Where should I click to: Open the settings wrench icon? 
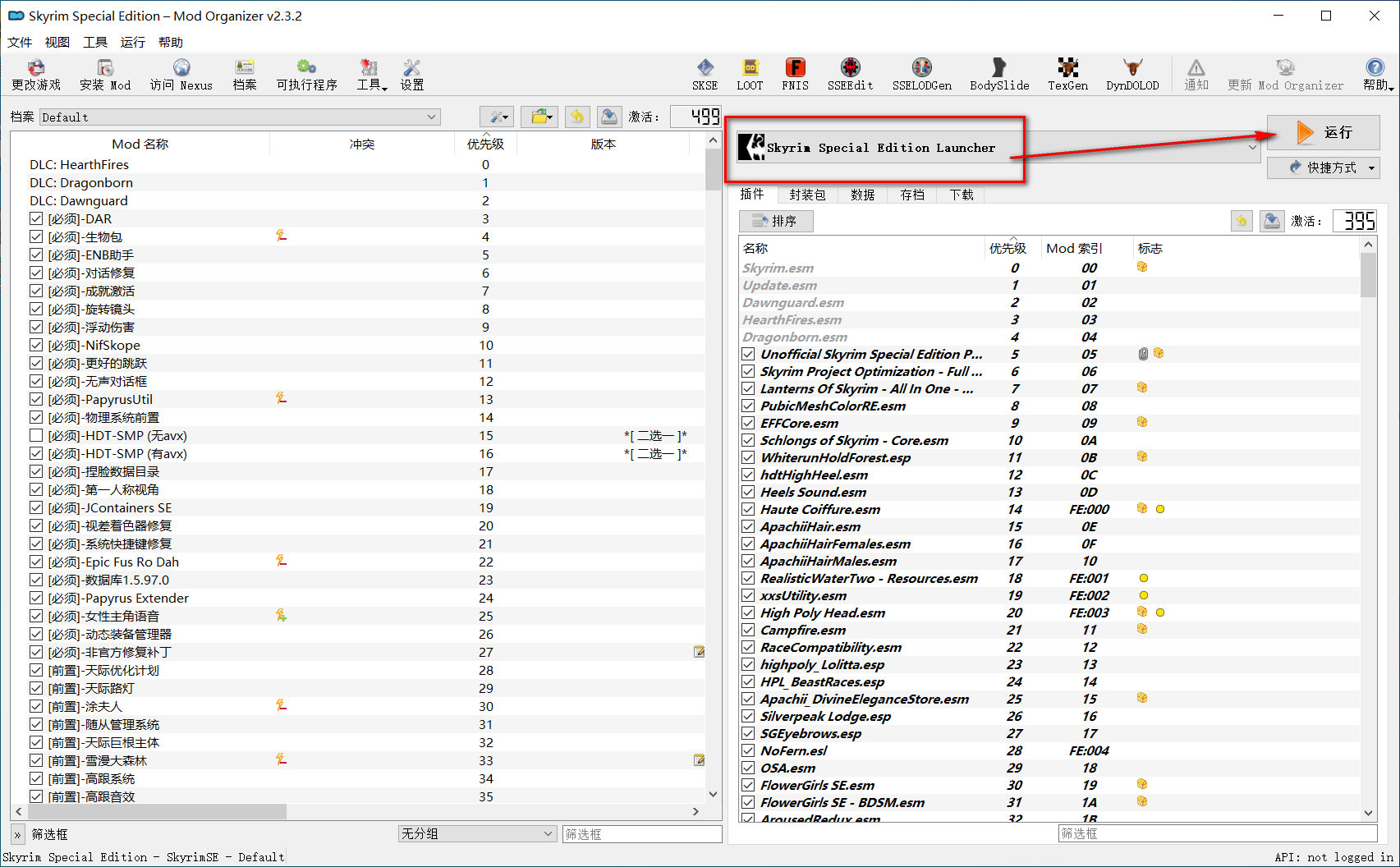tap(412, 73)
